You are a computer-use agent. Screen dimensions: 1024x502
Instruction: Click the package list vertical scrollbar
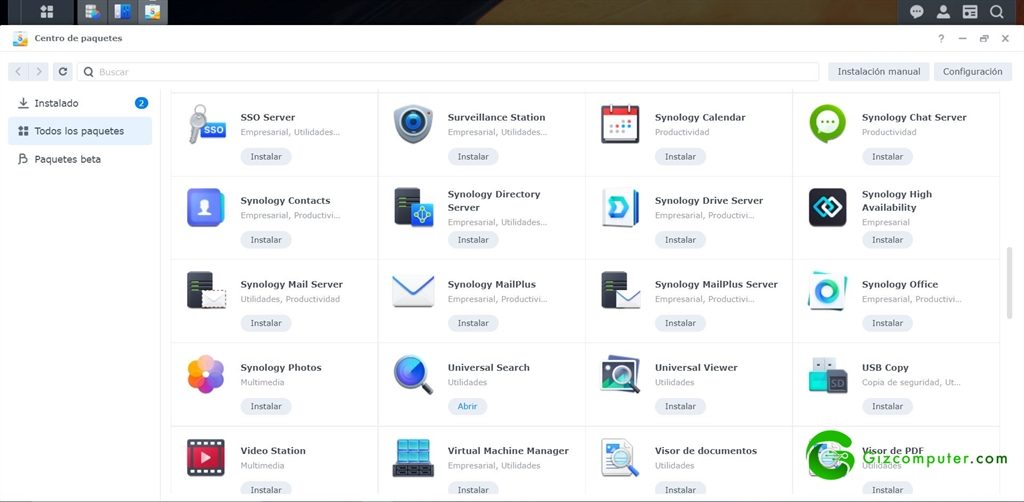1010,282
